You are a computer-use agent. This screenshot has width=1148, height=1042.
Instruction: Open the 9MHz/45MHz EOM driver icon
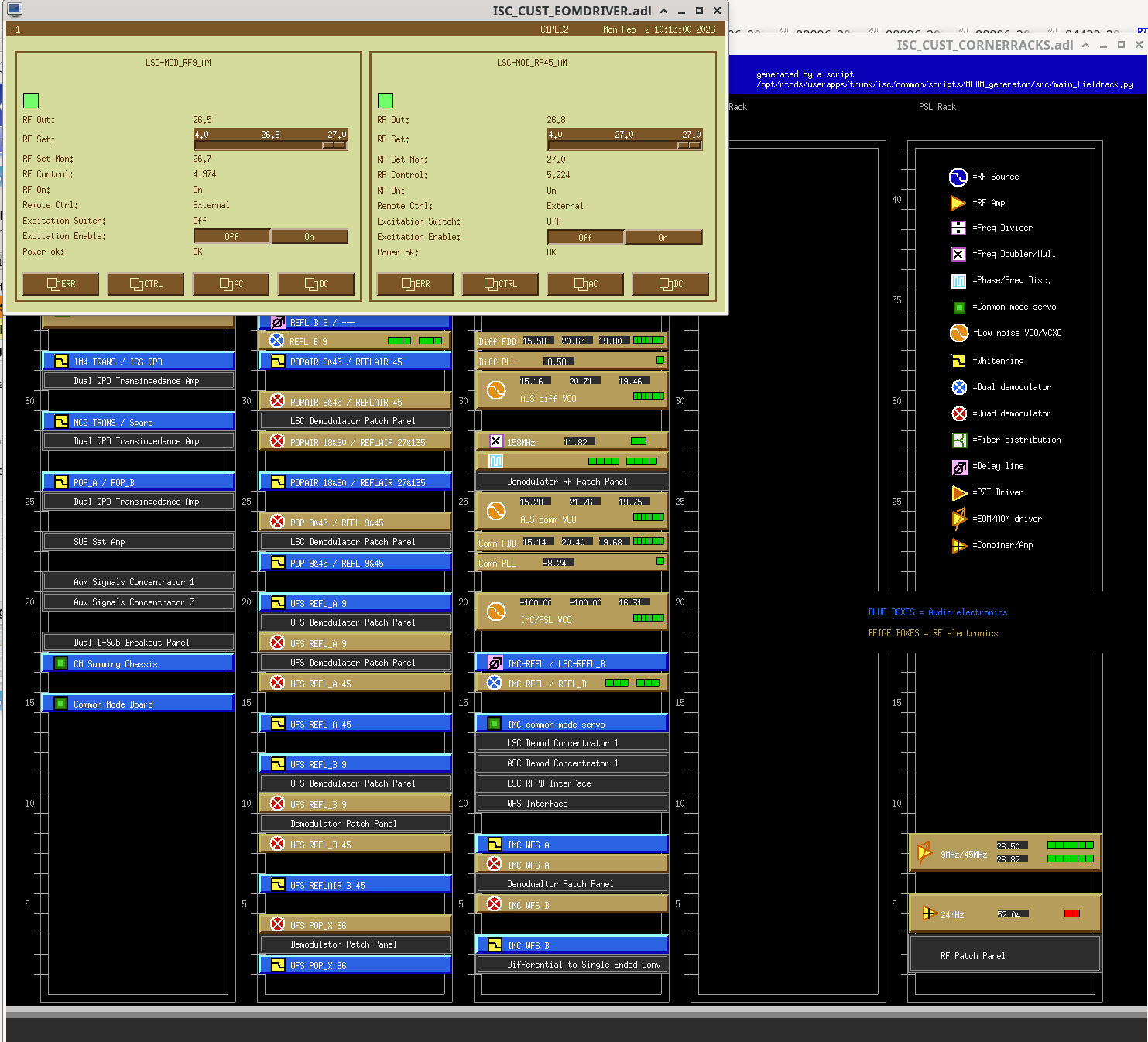[x=924, y=852]
